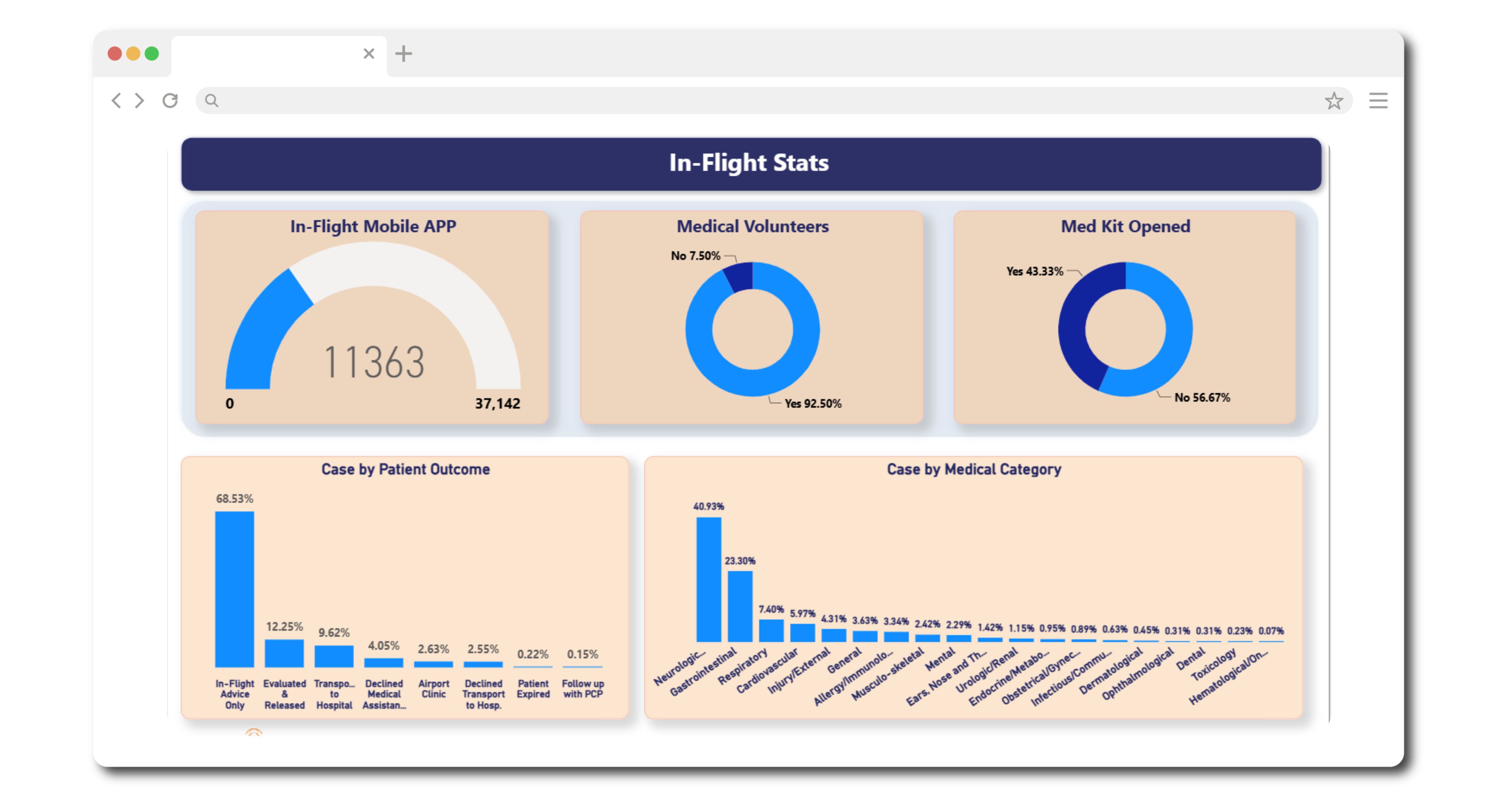Open the browser hamburger menu
The width and height of the screenshot is (1491, 812).
coord(1378,101)
